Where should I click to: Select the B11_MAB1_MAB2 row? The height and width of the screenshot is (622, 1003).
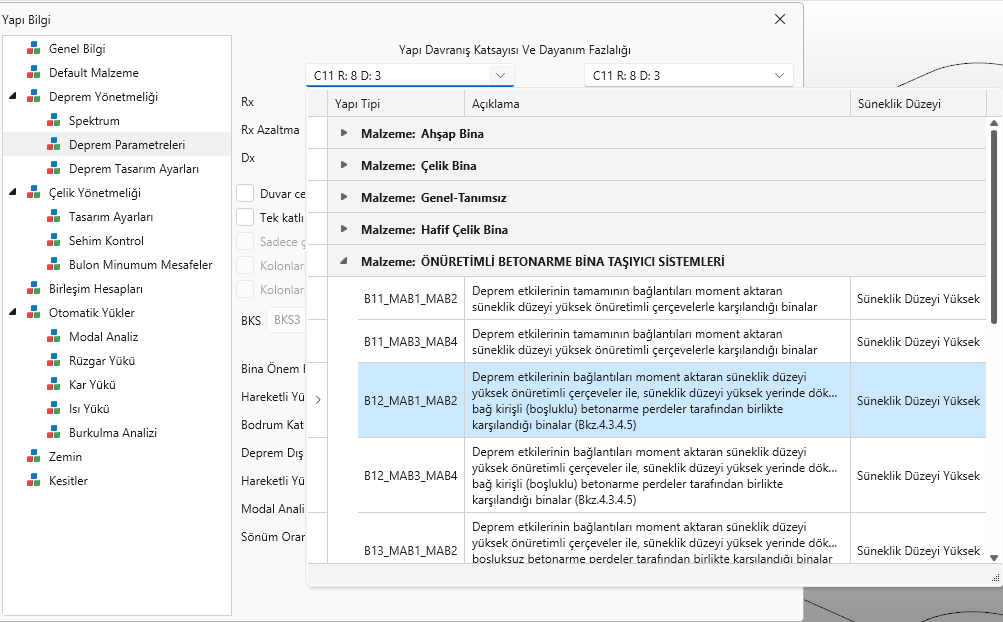point(410,298)
